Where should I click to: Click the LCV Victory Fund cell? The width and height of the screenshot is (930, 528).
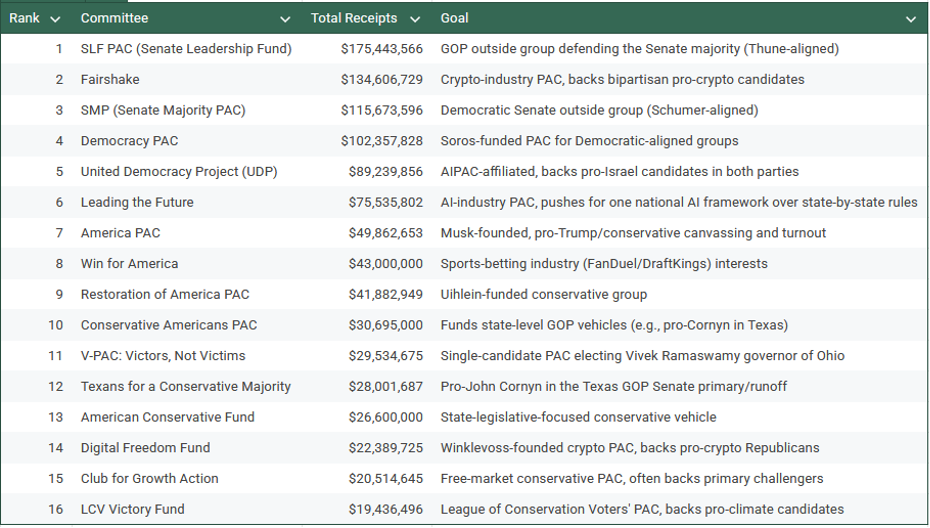(x=187, y=510)
